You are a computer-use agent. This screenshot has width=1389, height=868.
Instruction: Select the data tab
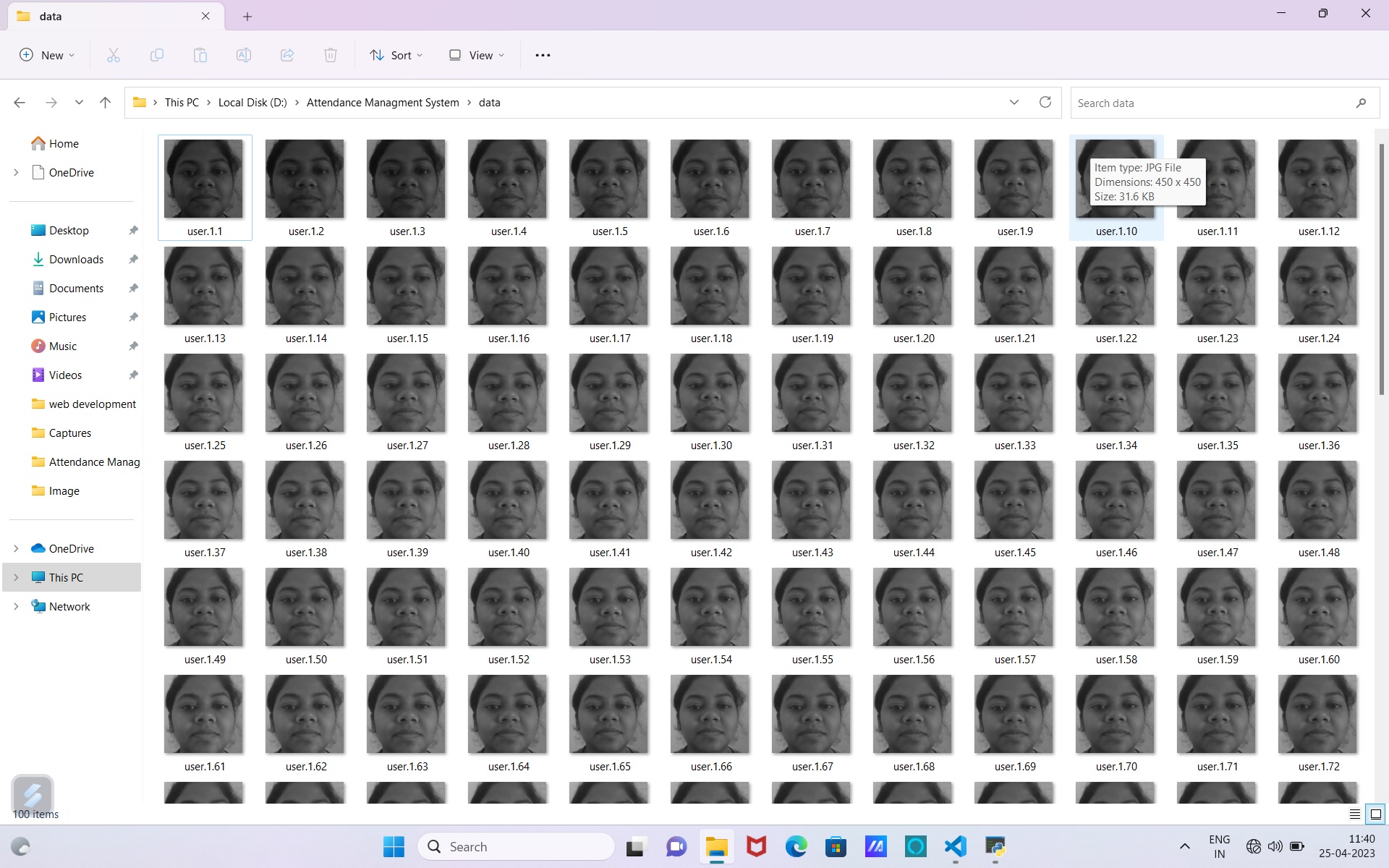[x=101, y=16]
